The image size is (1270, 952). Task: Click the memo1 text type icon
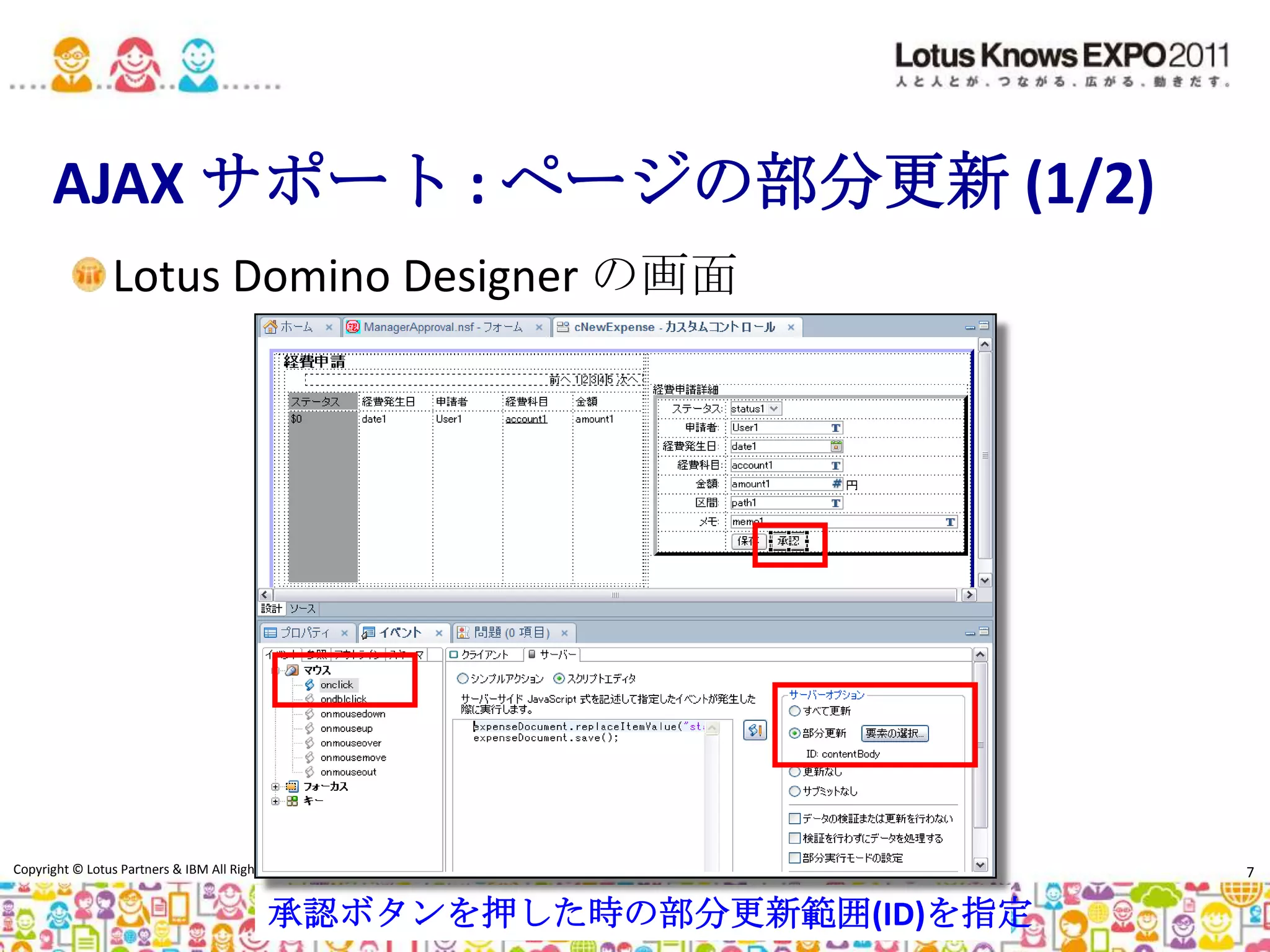coord(950,522)
